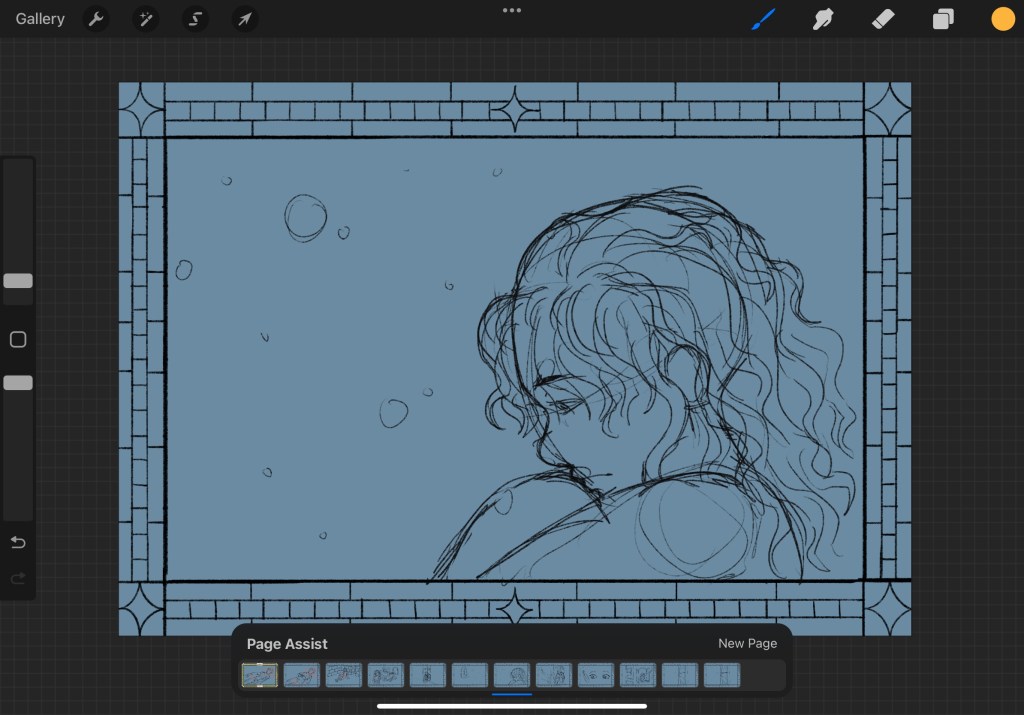The width and height of the screenshot is (1024, 715).
Task: Activate the Transform arrow tool
Action: 244,19
